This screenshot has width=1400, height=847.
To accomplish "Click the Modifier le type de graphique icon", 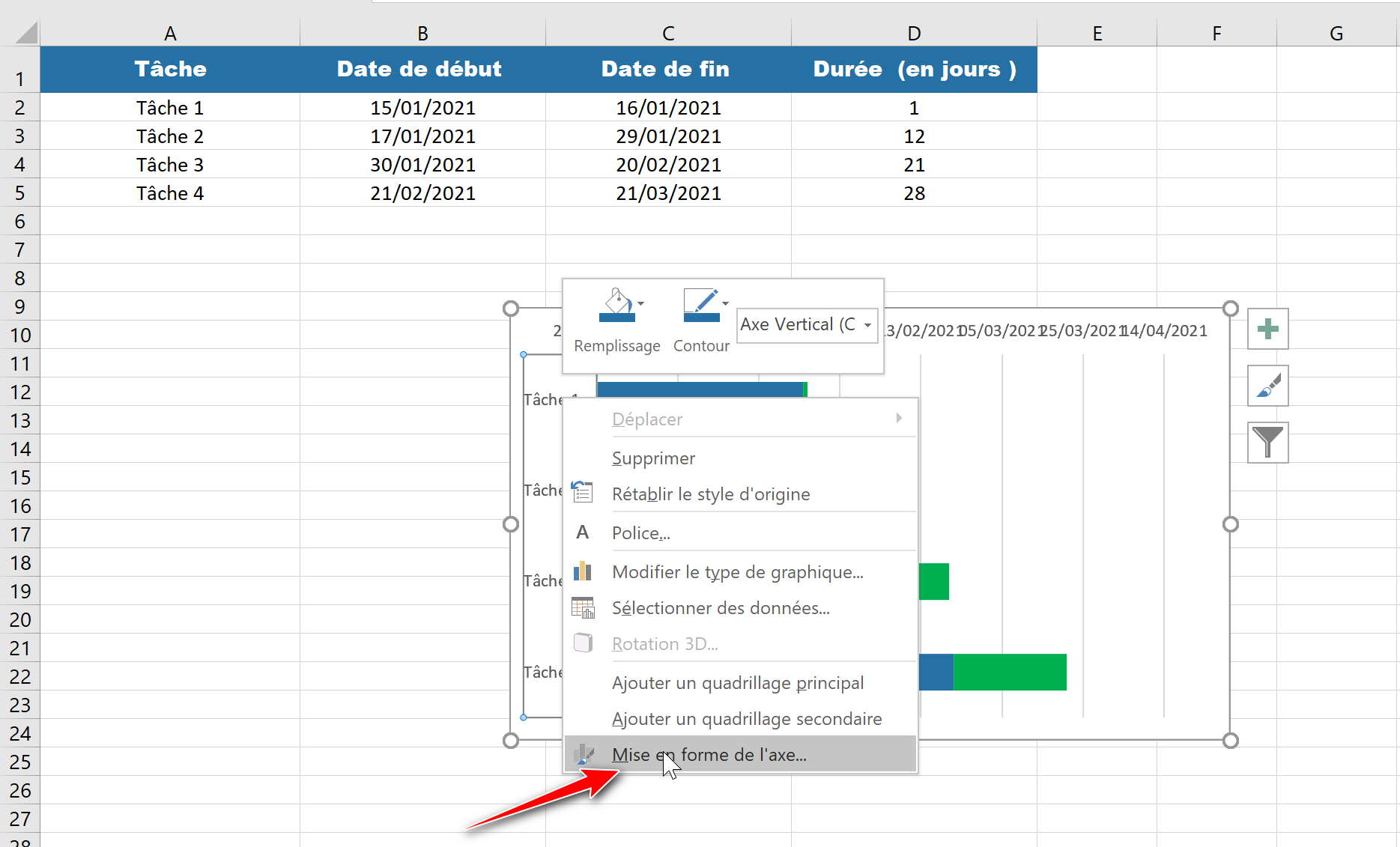I will pos(583,572).
